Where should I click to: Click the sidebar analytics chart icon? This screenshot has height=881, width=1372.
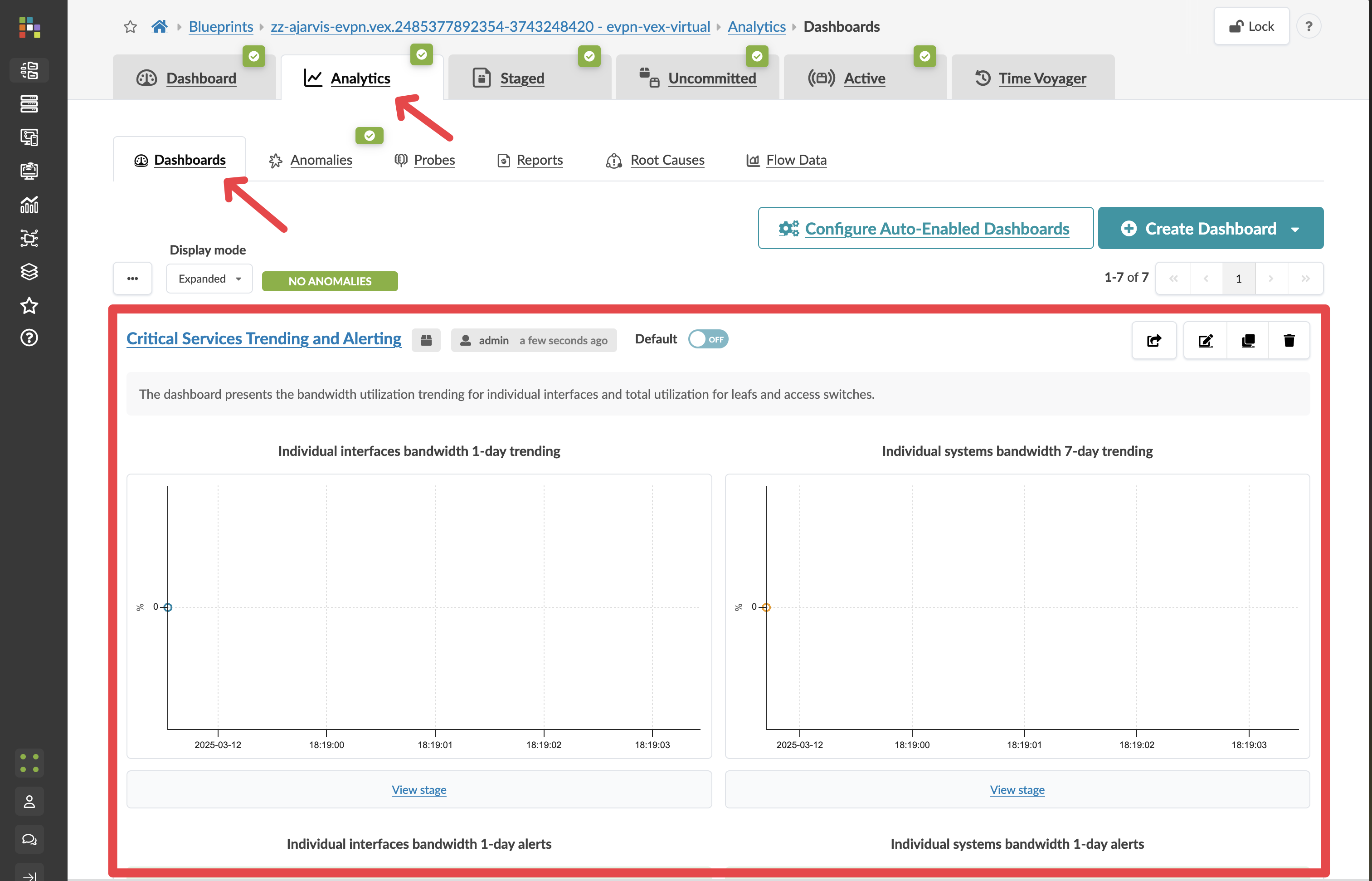(29, 204)
